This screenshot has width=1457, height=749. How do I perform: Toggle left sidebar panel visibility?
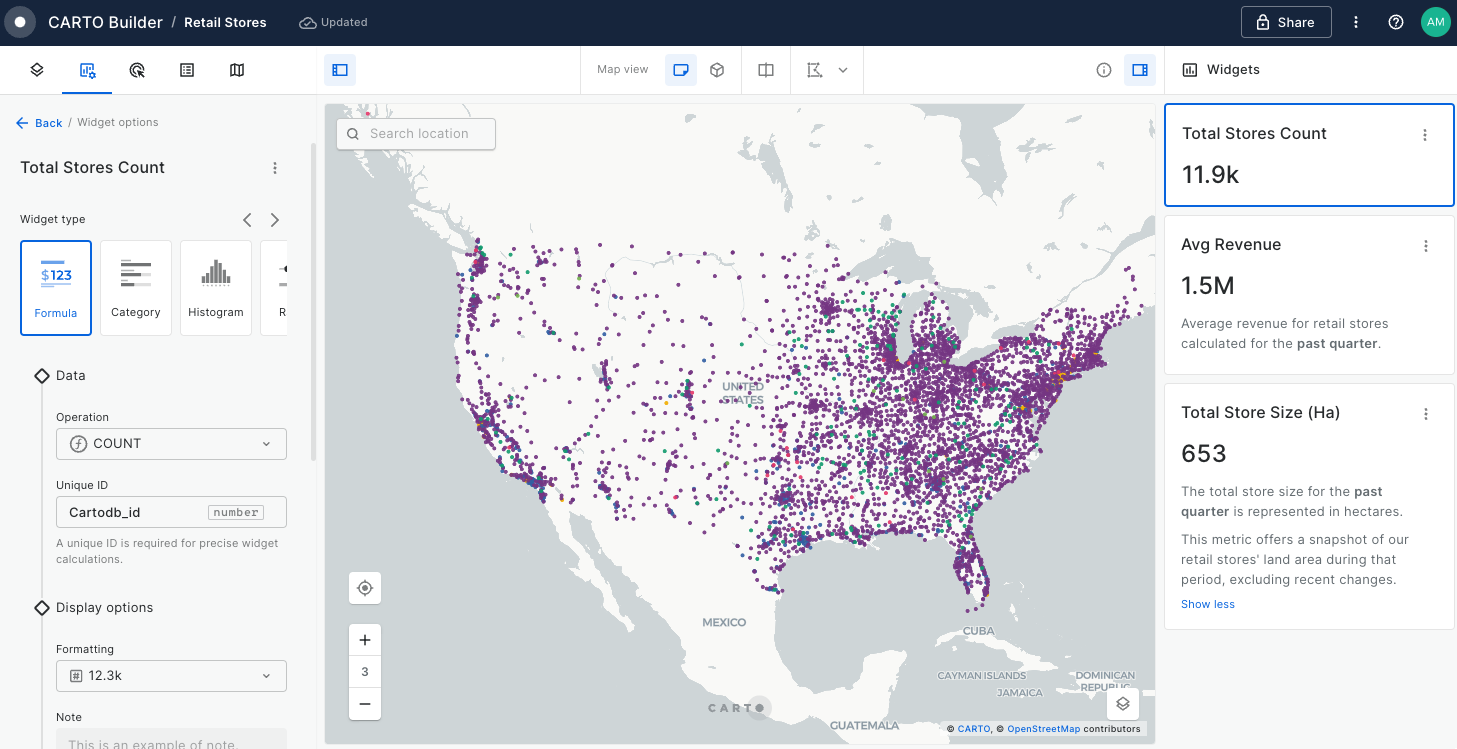click(340, 70)
